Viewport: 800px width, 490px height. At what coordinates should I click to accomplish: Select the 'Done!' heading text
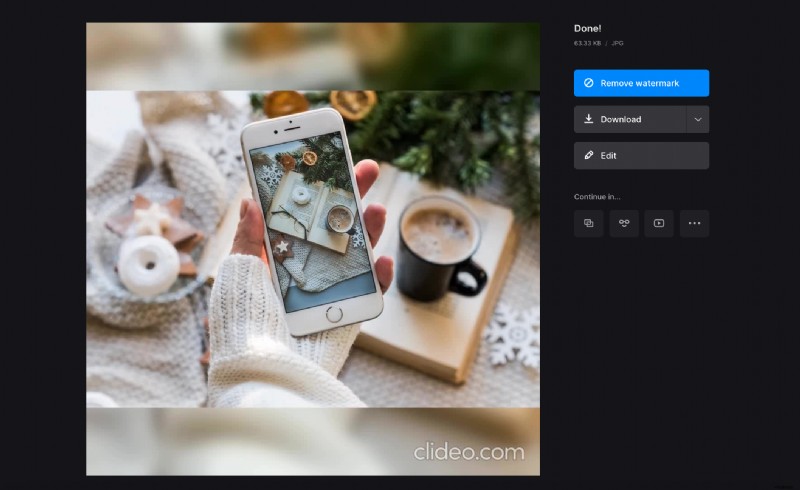(587, 29)
